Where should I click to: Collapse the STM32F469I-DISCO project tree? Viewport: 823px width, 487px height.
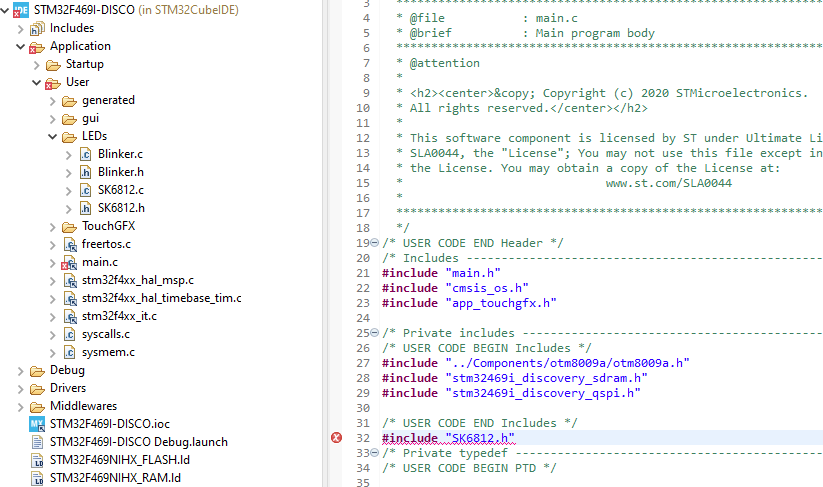click(x=5, y=10)
